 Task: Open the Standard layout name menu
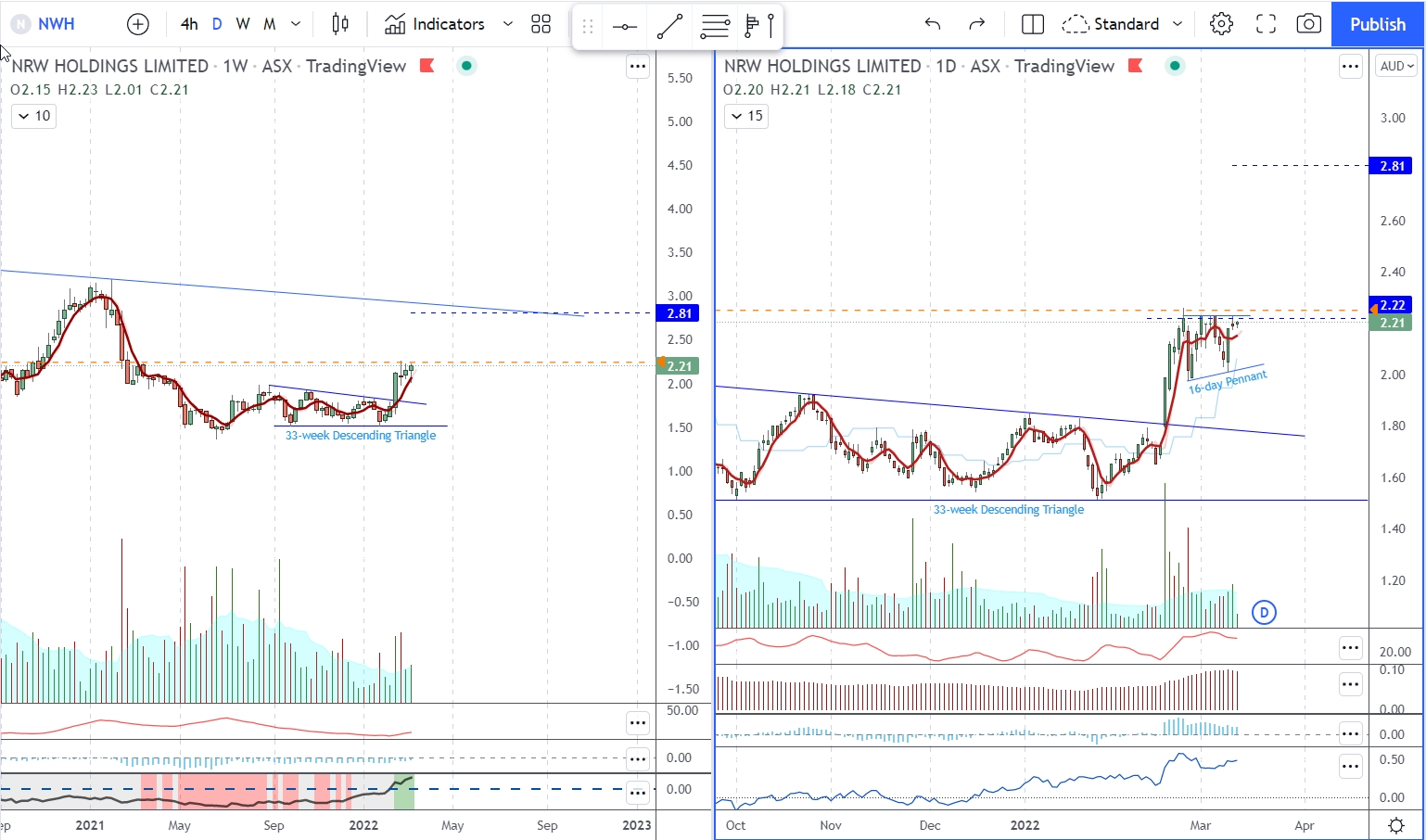pyautogui.click(x=1111, y=24)
